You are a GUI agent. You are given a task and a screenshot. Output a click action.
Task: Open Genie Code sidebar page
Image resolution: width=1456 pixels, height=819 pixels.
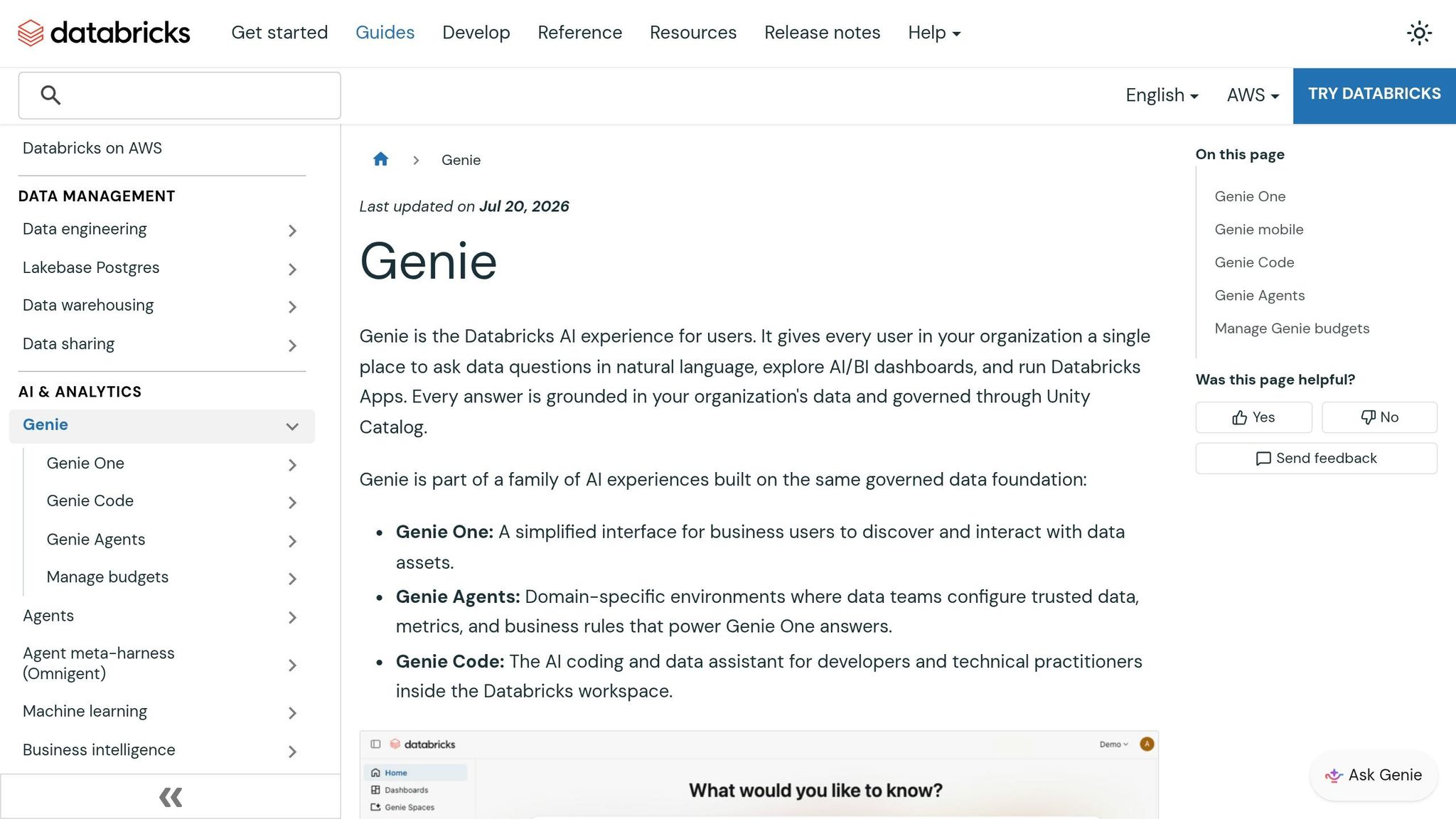pyautogui.click(x=90, y=500)
